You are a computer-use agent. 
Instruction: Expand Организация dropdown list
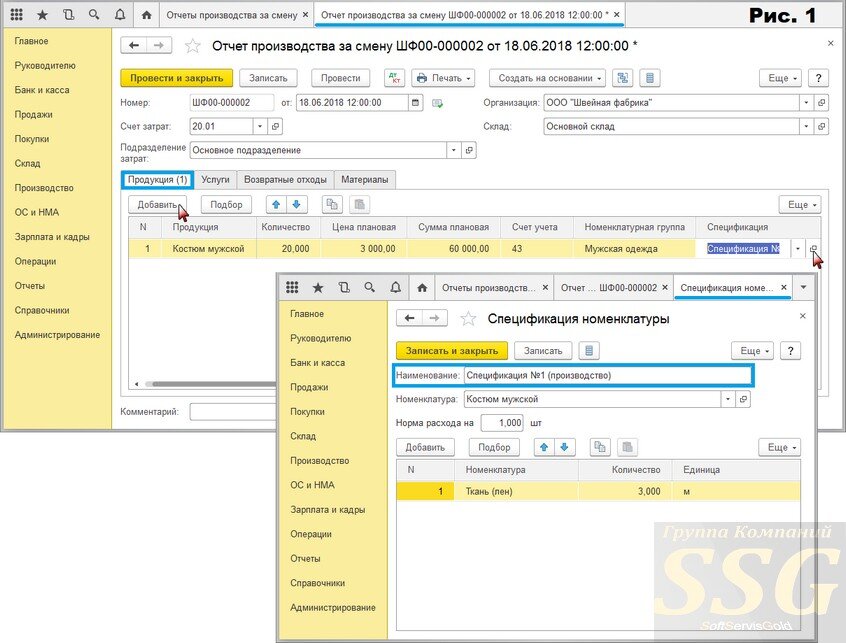(x=806, y=102)
